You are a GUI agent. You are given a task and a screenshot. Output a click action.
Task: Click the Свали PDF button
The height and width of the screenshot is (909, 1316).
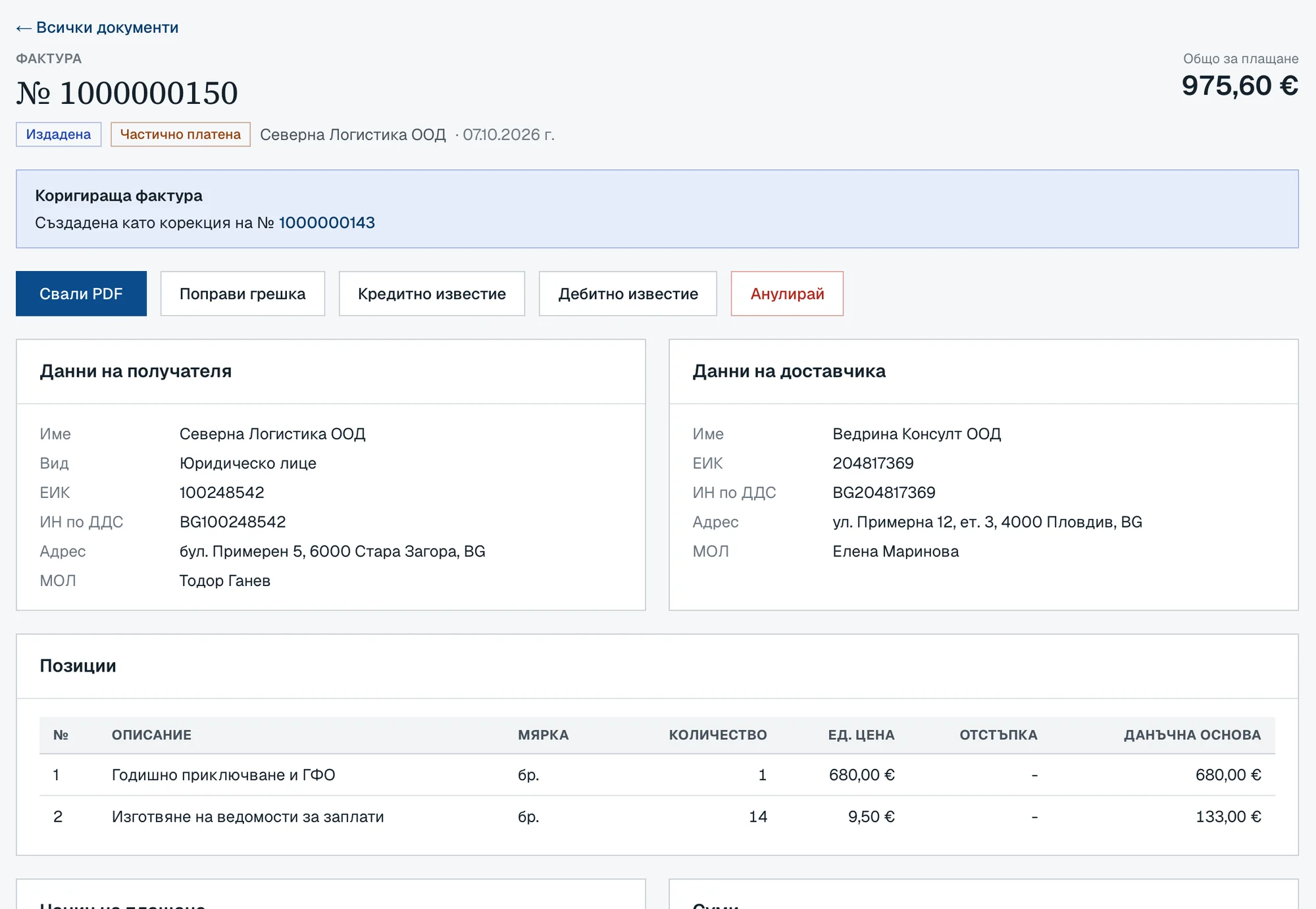(81, 293)
